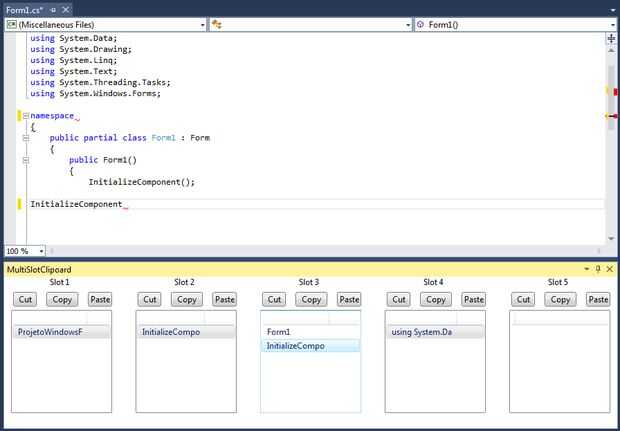Click Paste button under Slot 4
The height and width of the screenshot is (431, 620).
[x=474, y=299]
